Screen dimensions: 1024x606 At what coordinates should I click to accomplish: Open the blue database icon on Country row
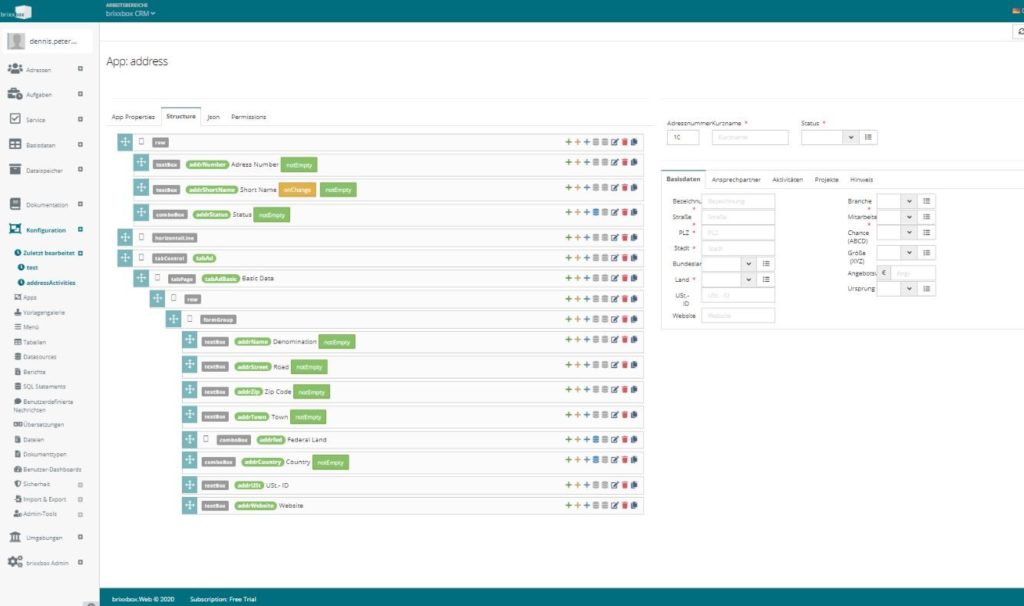(596, 460)
